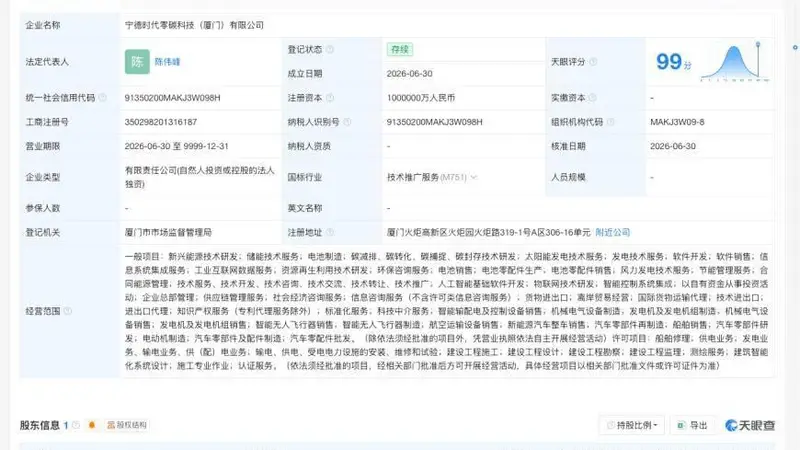This screenshot has width=800, height=450.
Task: Click the small blue circle at right edge
Action: pos(795,47)
